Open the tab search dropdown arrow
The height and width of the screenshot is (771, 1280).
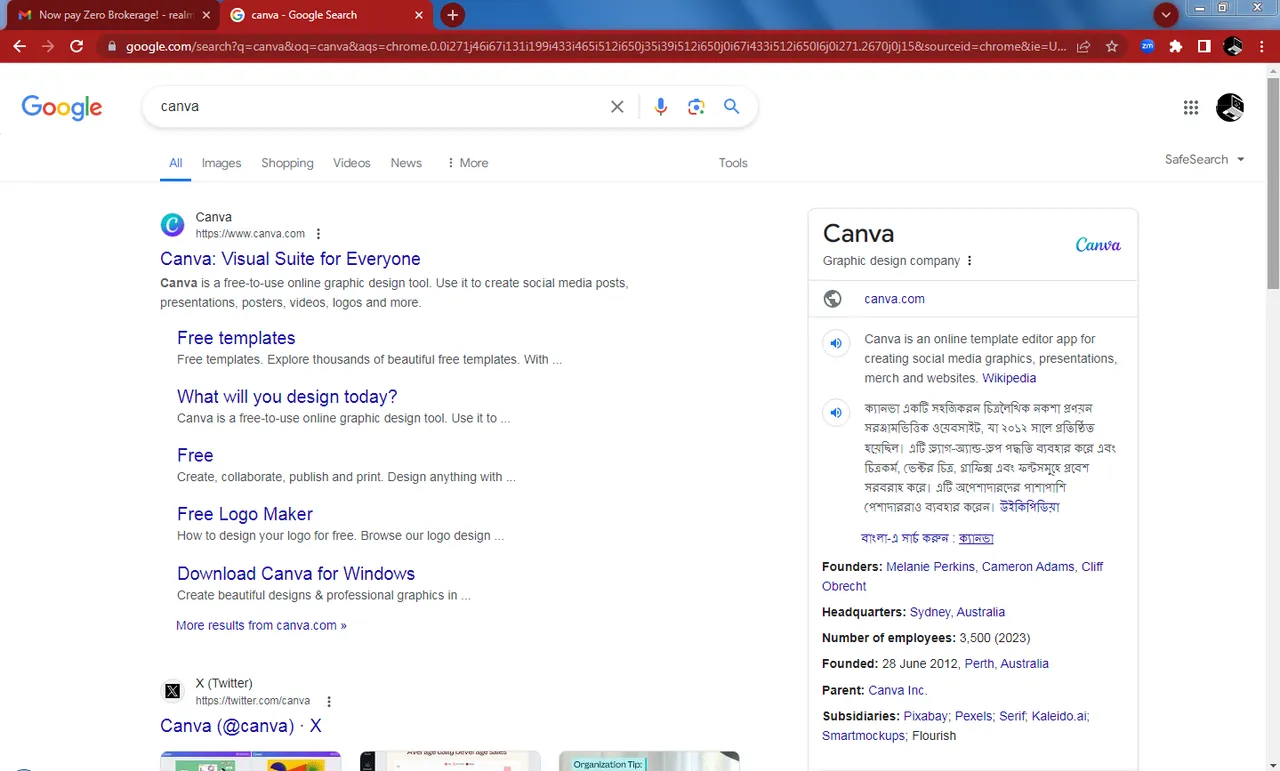coord(1164,15)
